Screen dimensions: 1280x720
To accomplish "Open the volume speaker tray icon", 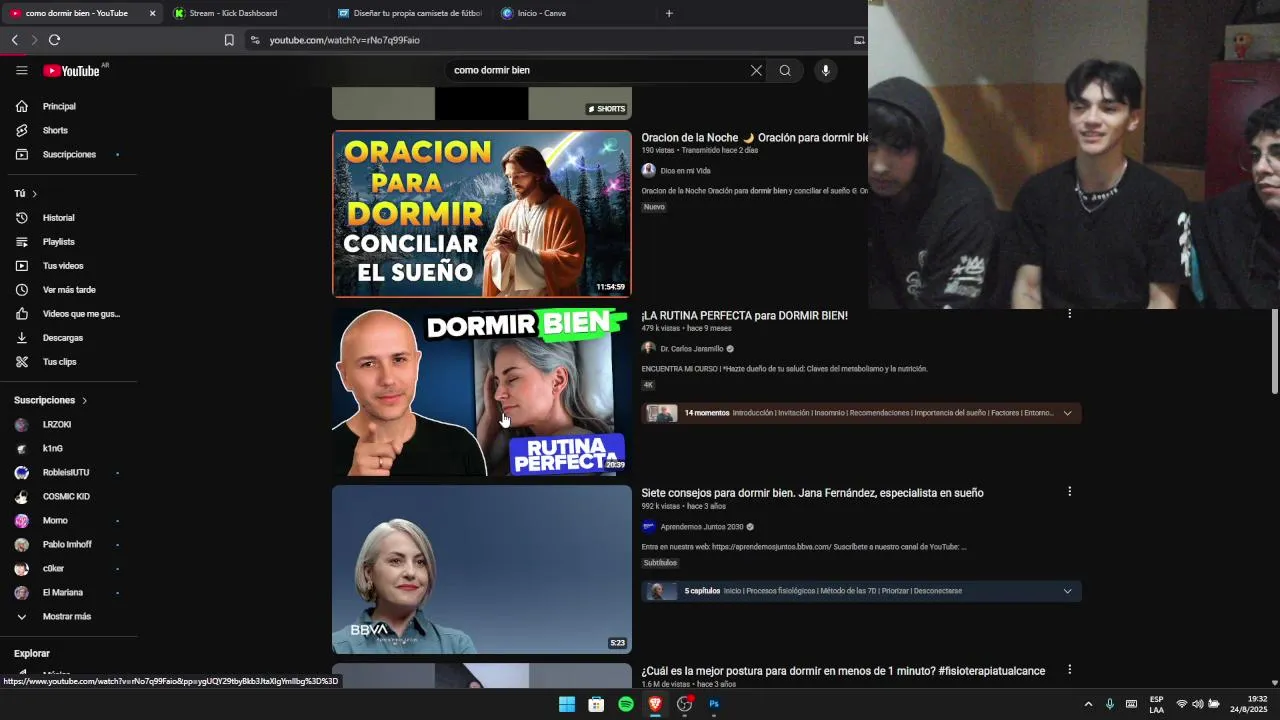I will pos(1197,704).
